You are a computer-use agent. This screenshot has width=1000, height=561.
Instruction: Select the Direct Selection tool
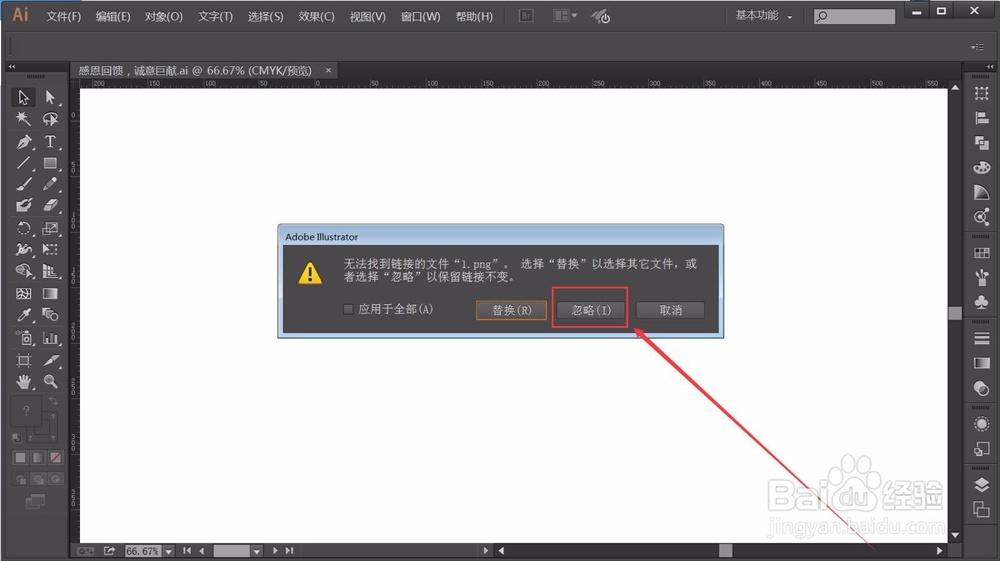pyautogui.click(x=50, y=97)
